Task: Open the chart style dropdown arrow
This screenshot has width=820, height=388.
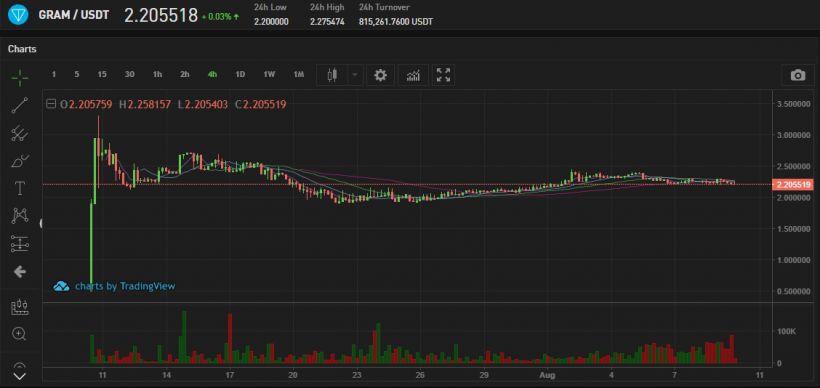Action: tap(355, 75)
